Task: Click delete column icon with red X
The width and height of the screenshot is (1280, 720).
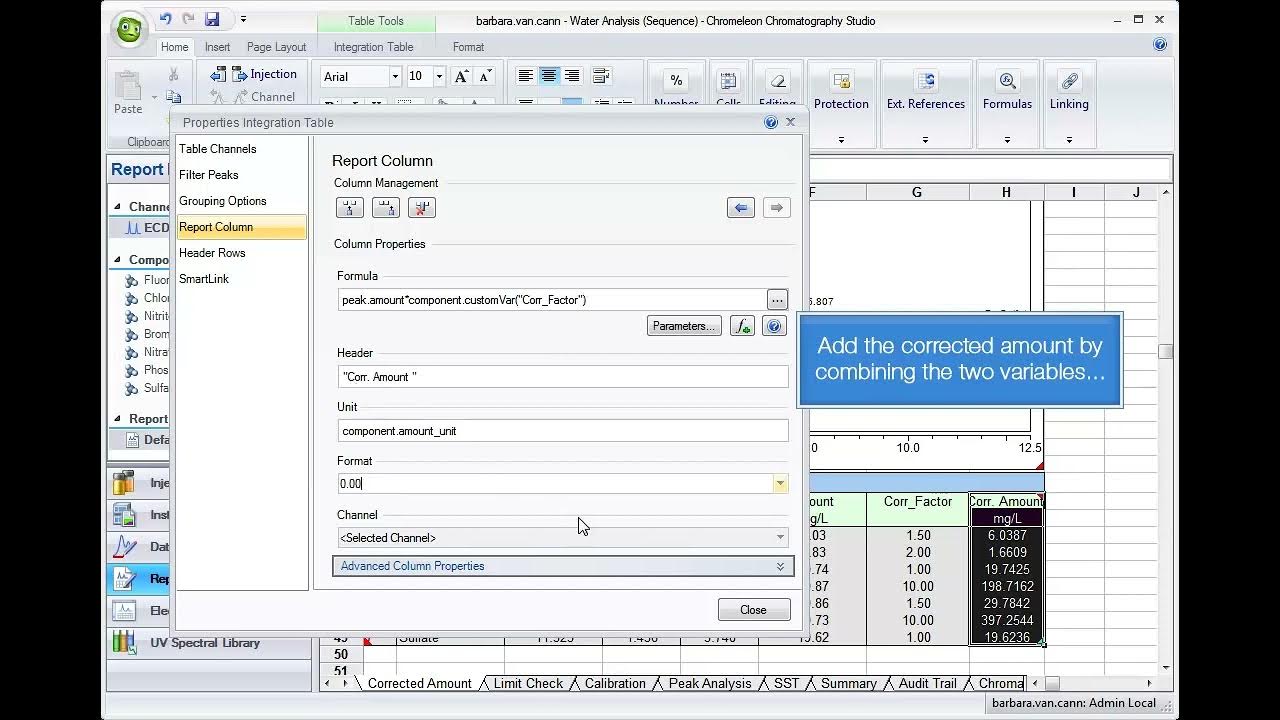Action: [422, 208]
